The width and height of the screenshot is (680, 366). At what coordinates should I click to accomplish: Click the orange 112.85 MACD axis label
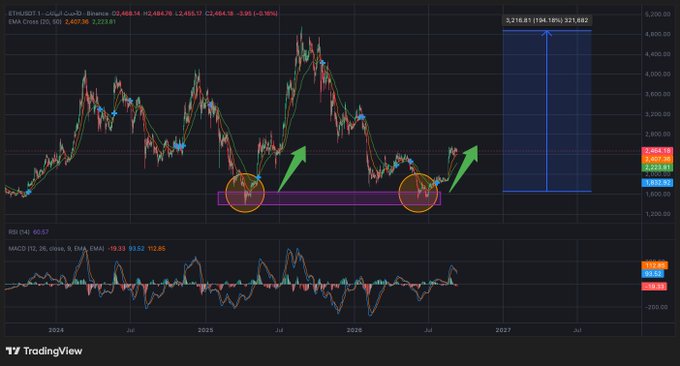pyautogui.click(x=654, y=265)
